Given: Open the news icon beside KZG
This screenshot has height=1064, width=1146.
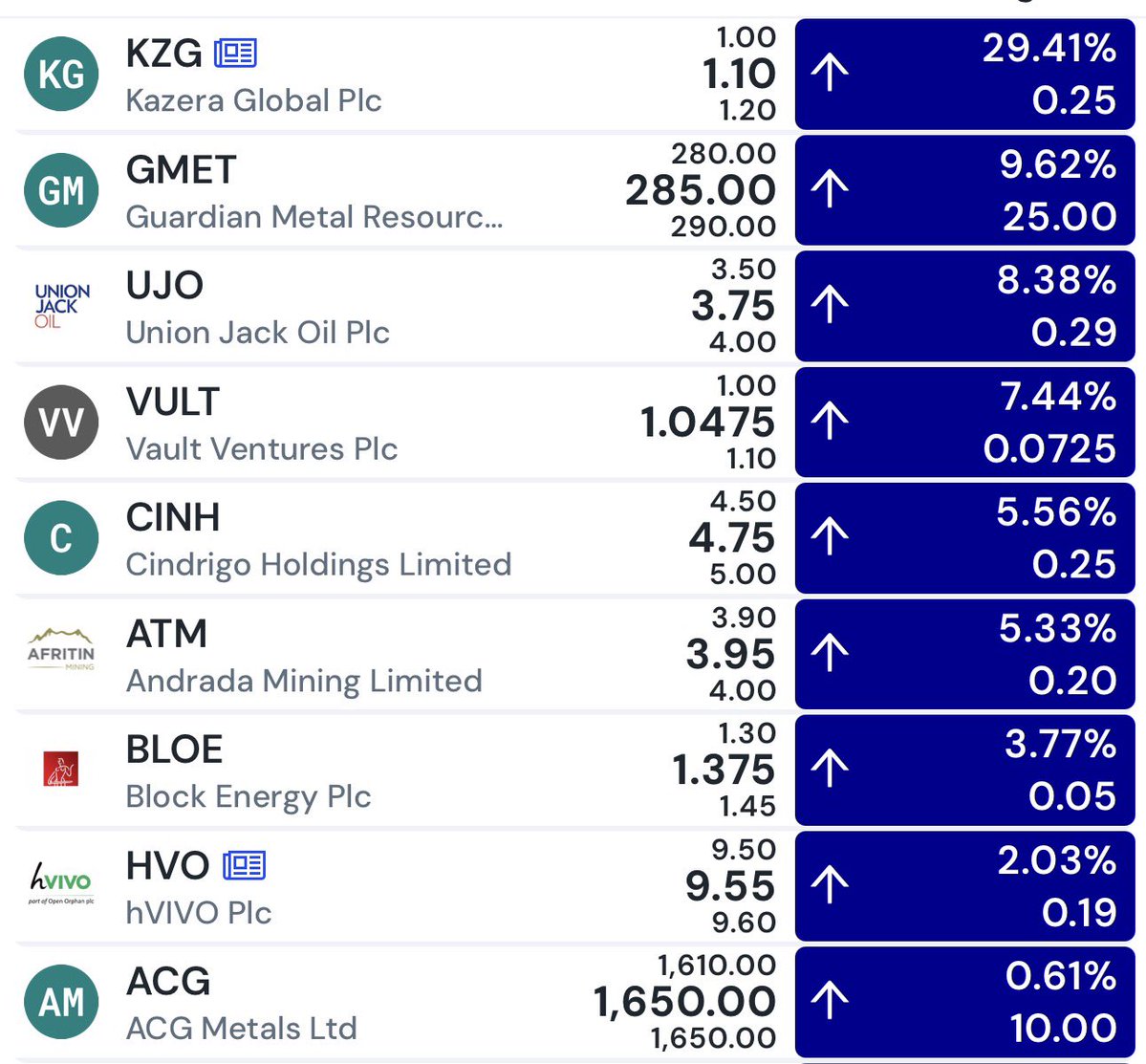Looking at the screenshot, I should [235, 54].
